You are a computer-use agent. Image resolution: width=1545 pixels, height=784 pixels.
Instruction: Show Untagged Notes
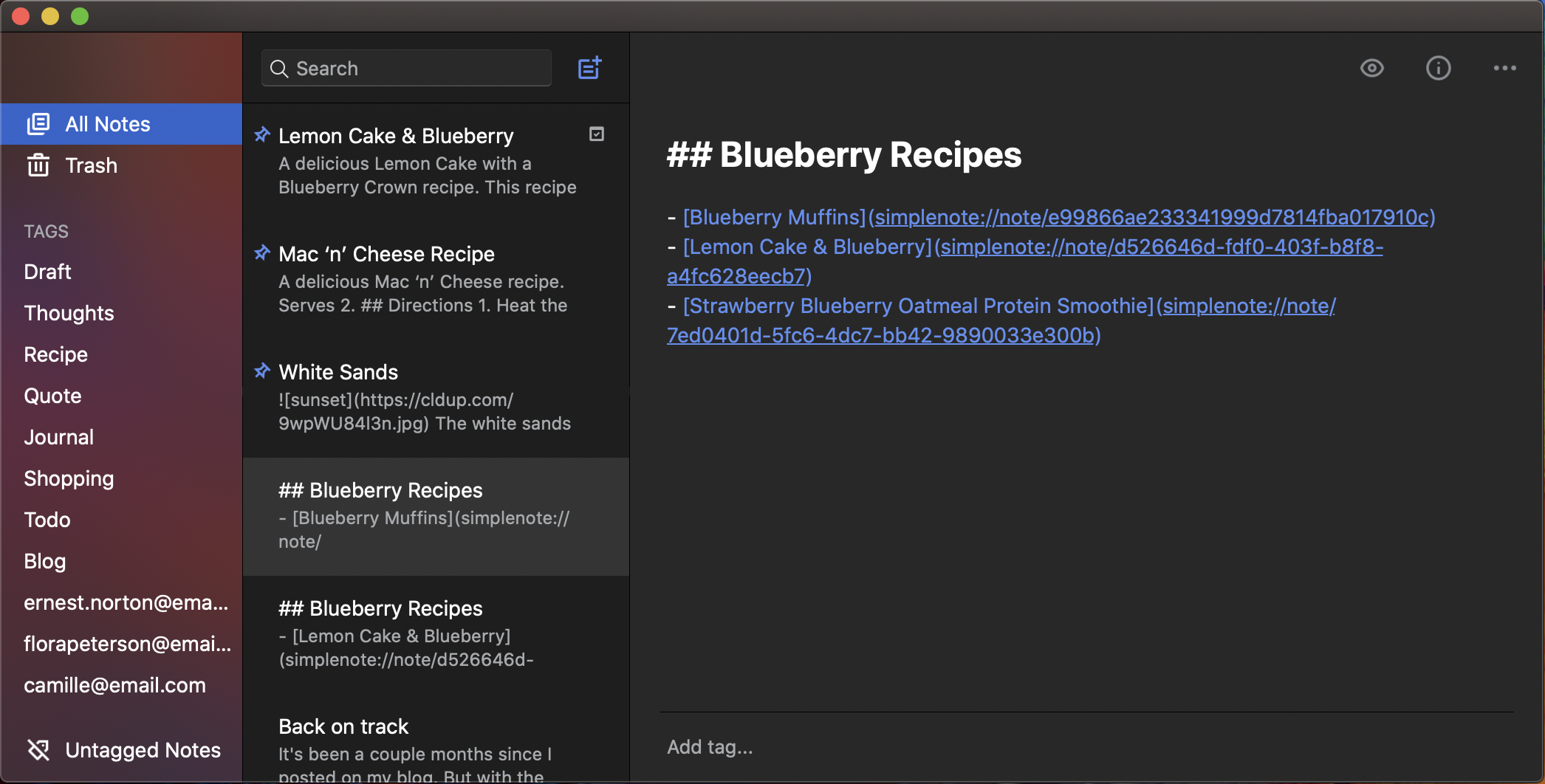143,750
